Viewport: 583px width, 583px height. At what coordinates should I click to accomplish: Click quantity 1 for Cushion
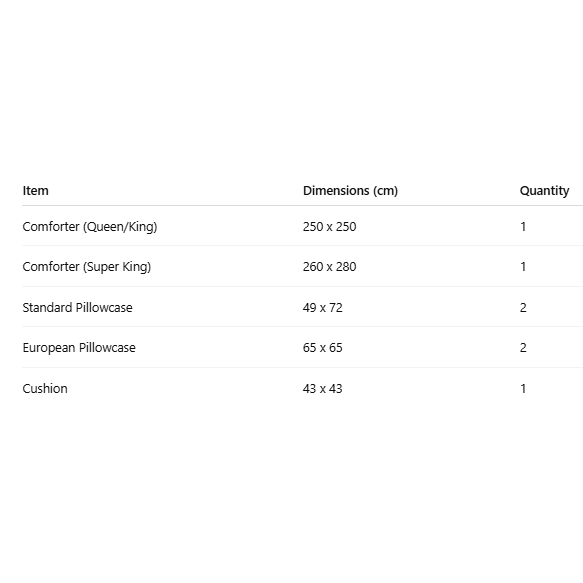(523, 389)
